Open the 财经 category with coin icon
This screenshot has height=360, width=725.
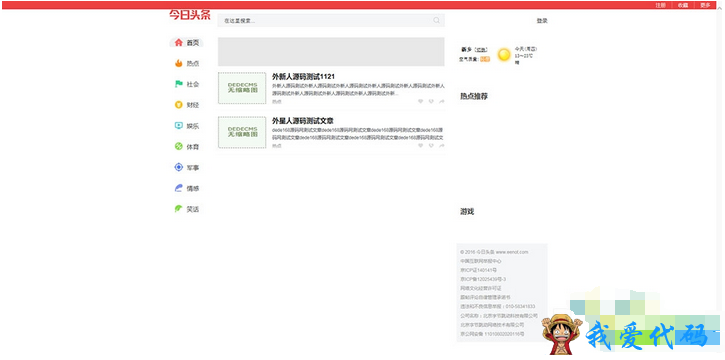[186, 105]
